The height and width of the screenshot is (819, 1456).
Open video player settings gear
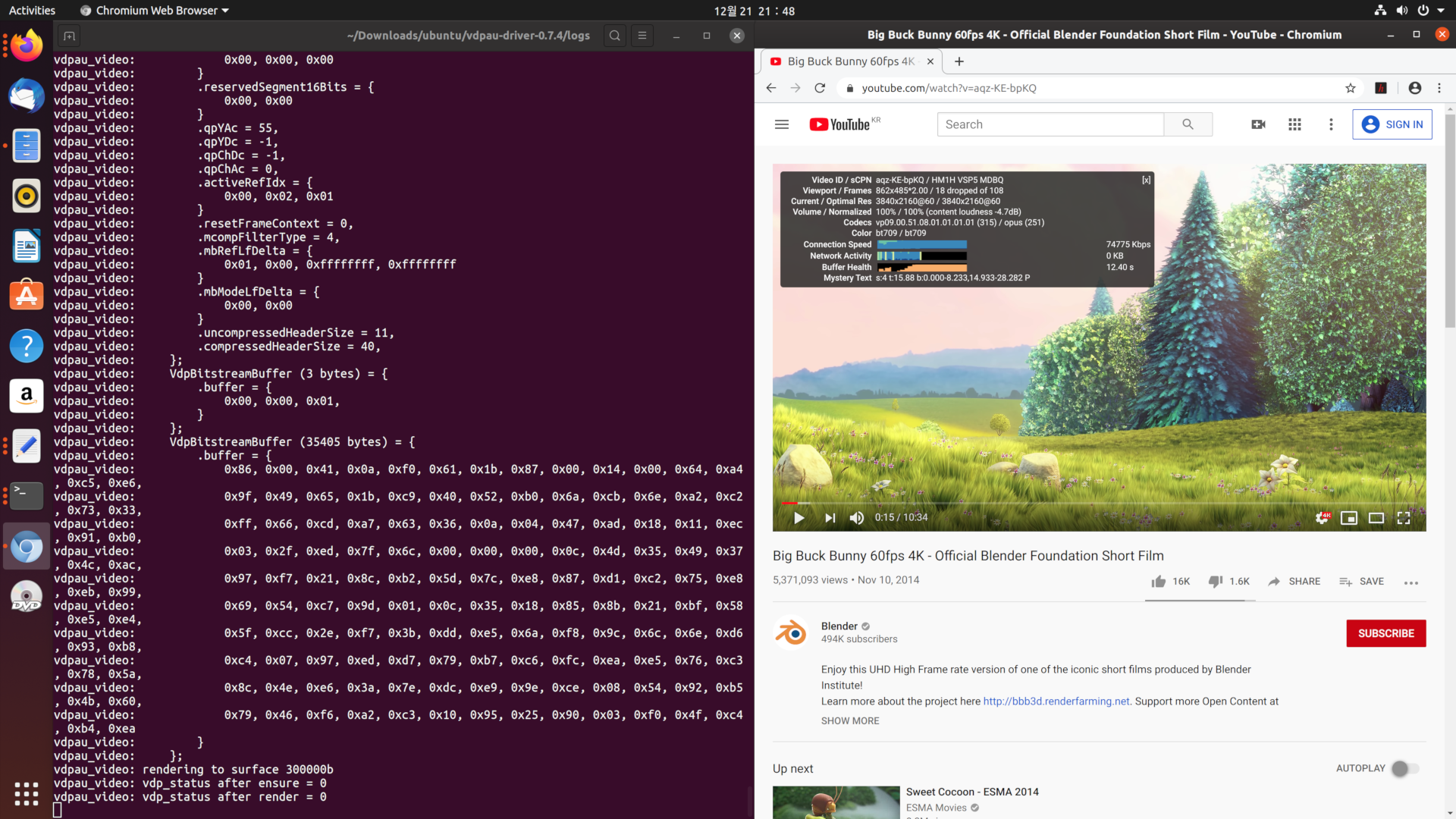coord(1322,518)
